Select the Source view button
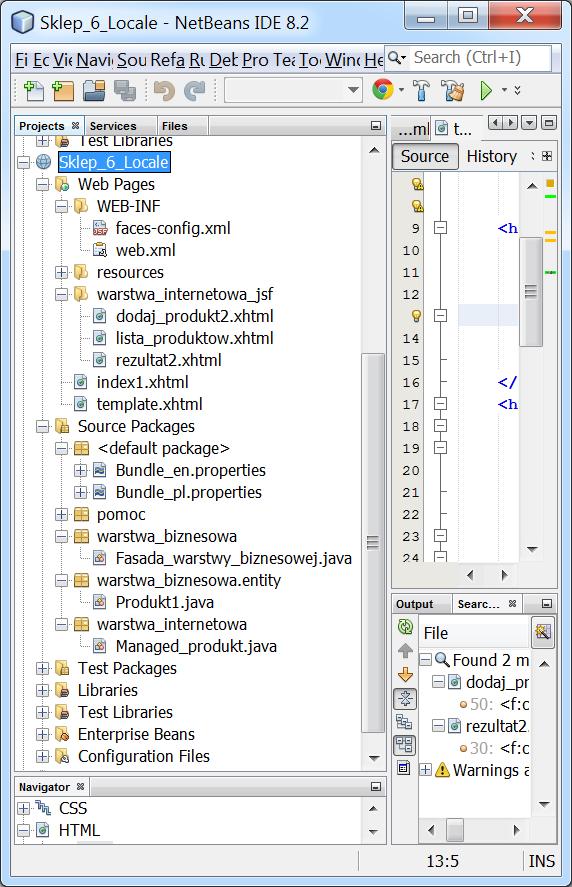 pyautogui.click(x=424, y=156)
